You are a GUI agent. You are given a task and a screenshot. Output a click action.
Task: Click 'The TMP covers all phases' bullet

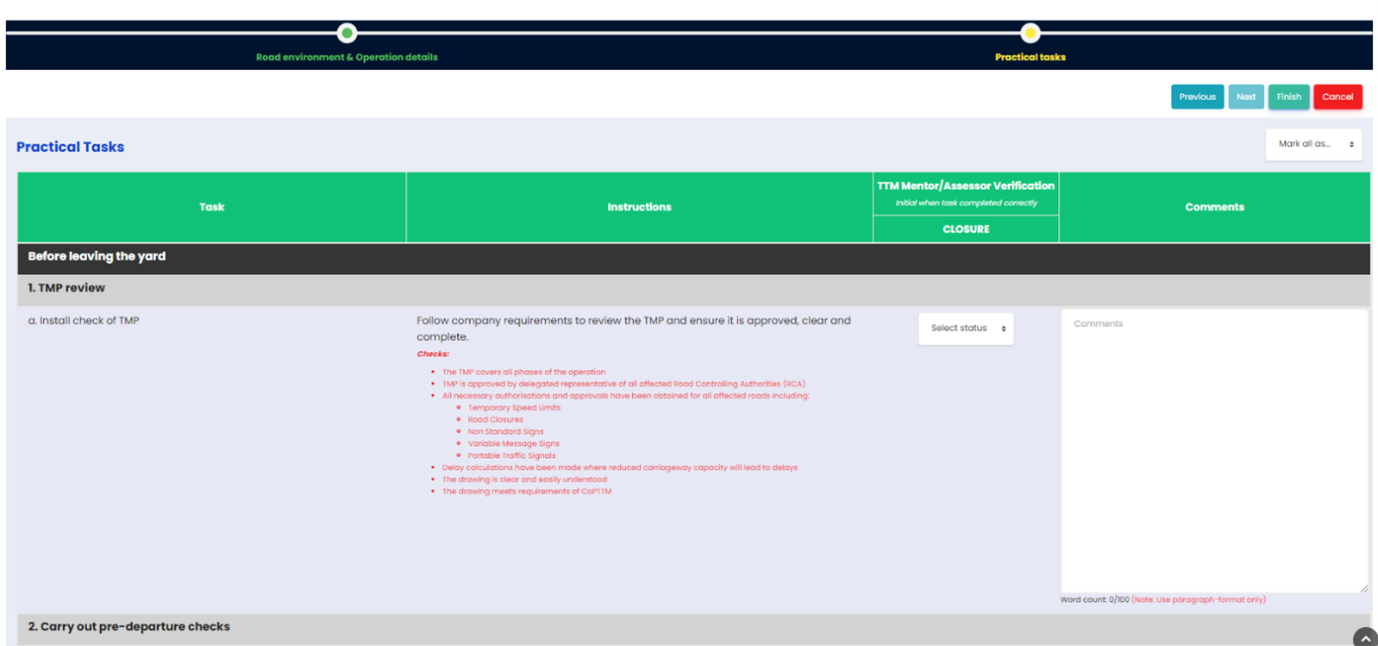(x=523, y=372)
